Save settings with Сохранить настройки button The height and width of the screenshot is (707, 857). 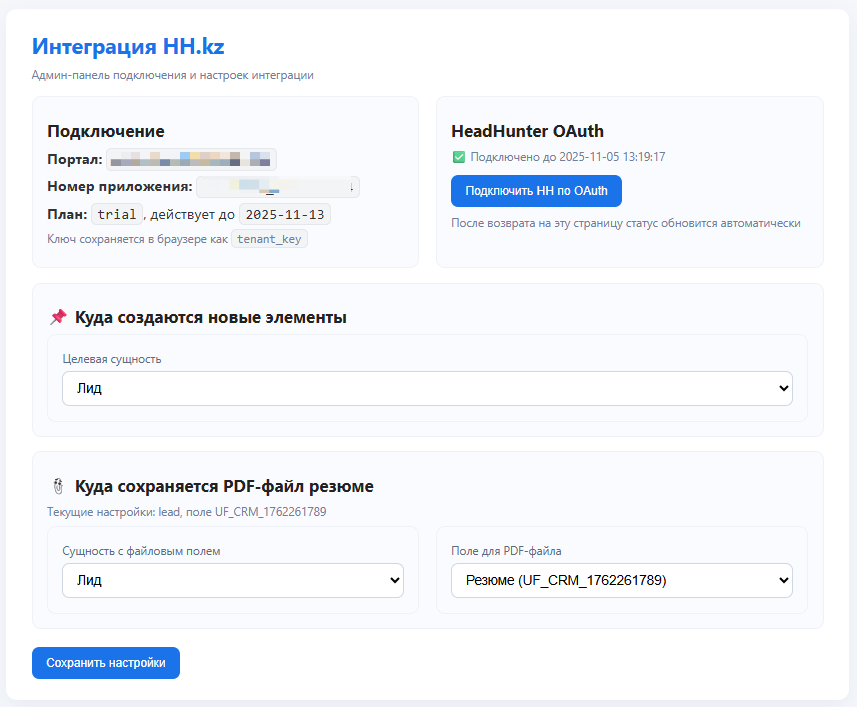pos(106,663)
